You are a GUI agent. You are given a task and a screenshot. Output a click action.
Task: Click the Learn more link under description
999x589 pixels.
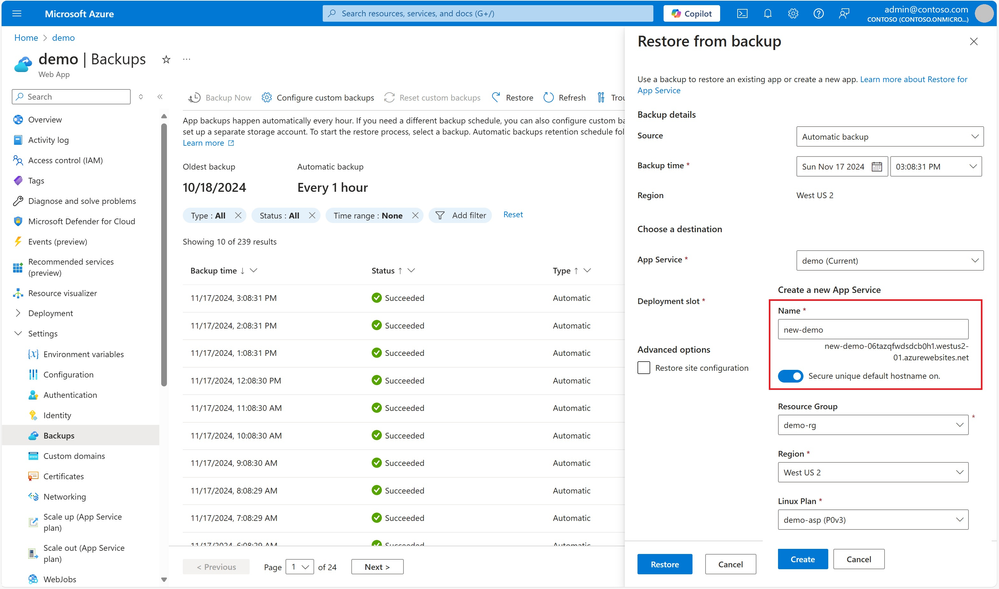coord(208,143)
